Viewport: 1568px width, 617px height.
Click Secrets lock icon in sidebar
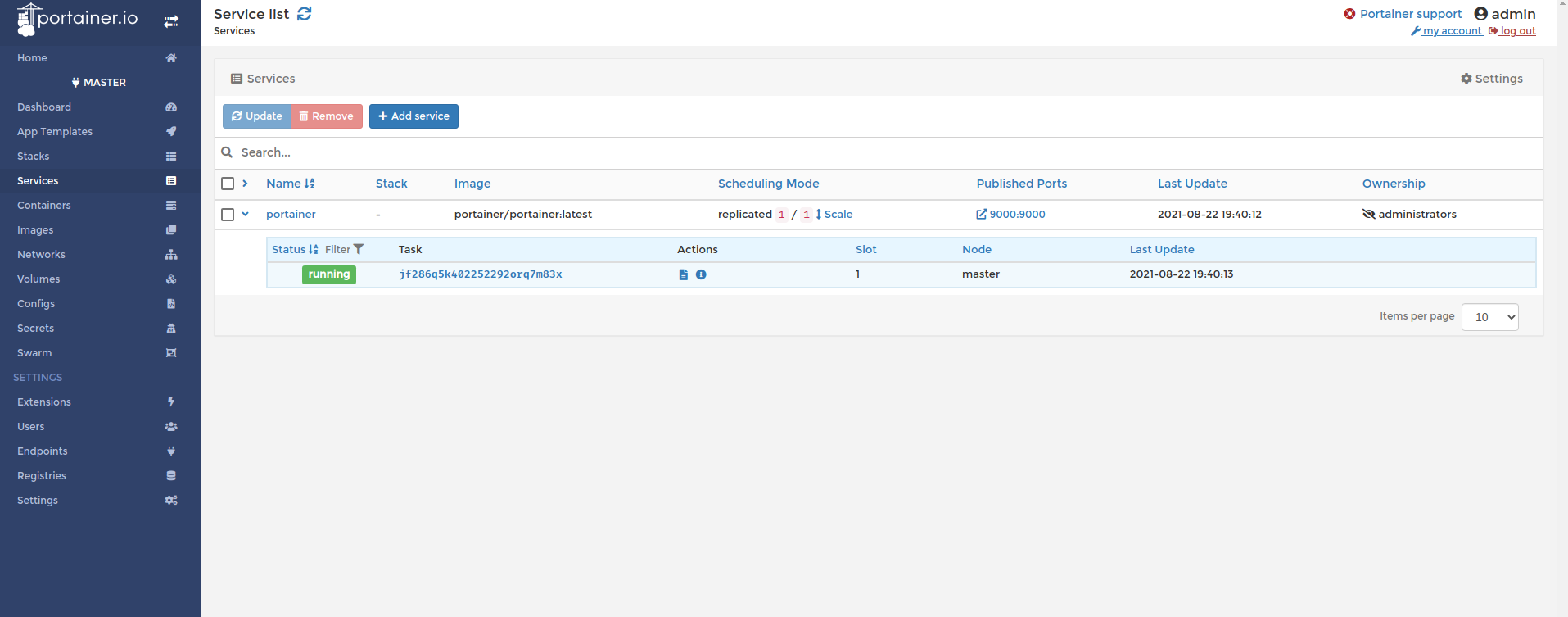(171, 329)
